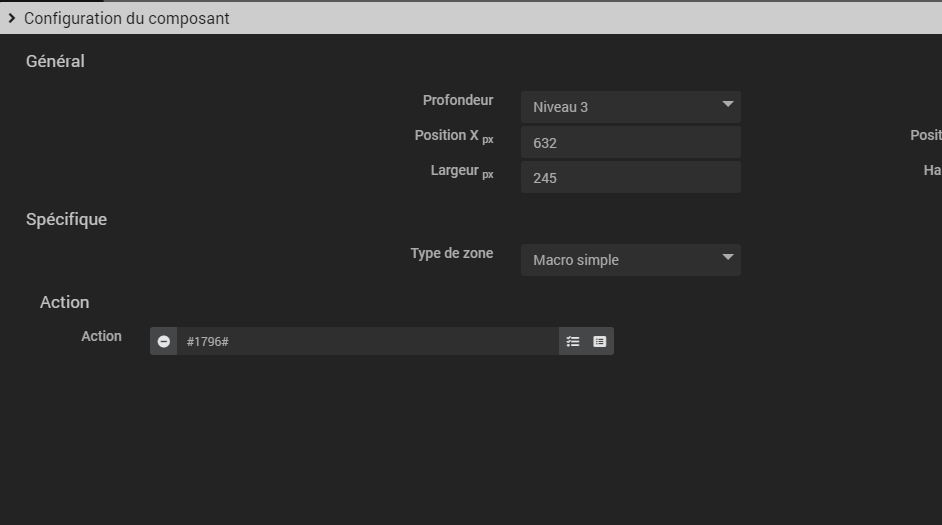This screenshot has width=942, height=525.
Task: Click the Profondeur field label
Action: [x=457, y=100]
